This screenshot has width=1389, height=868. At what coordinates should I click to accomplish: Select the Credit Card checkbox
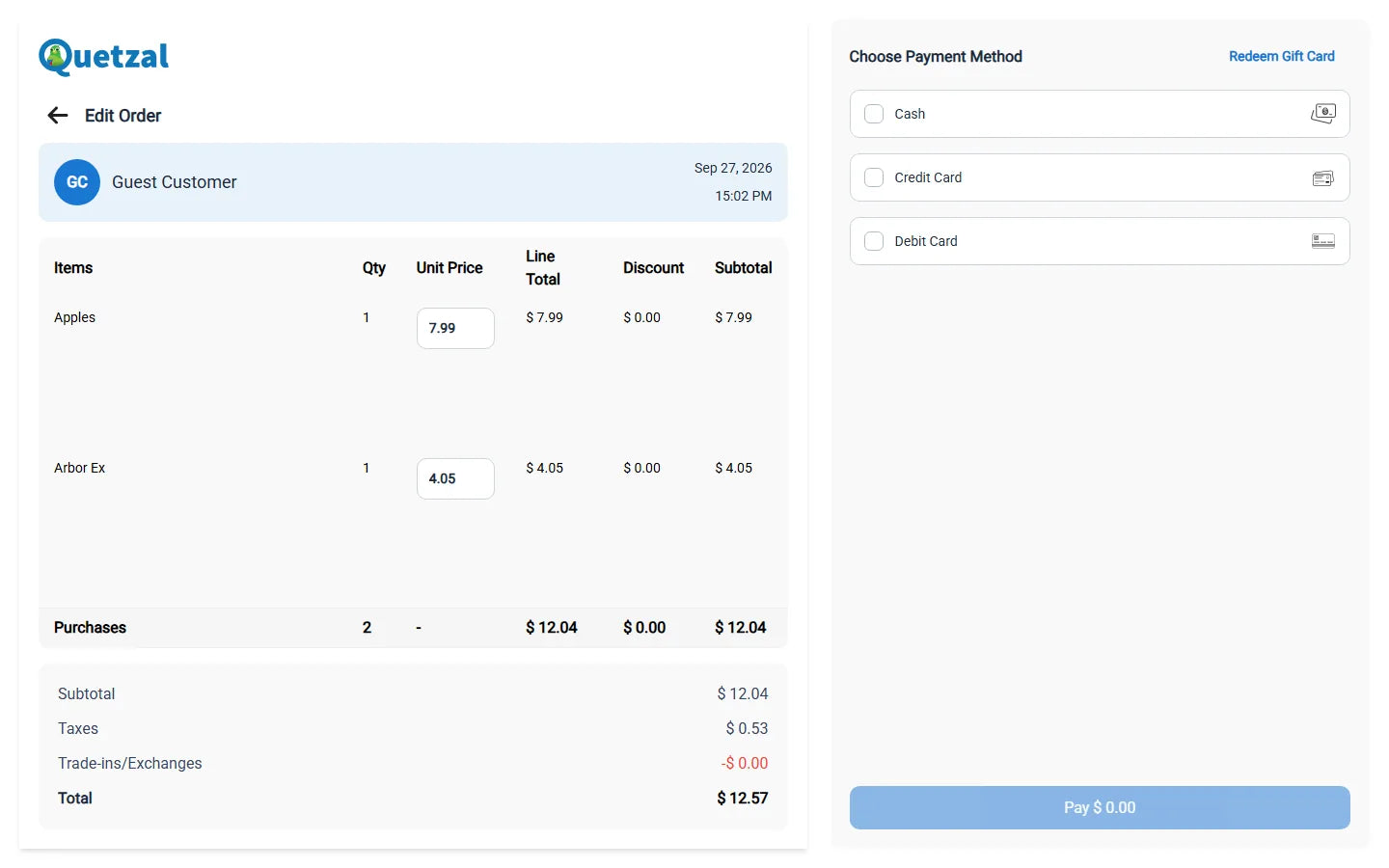(x=874, y=177)
